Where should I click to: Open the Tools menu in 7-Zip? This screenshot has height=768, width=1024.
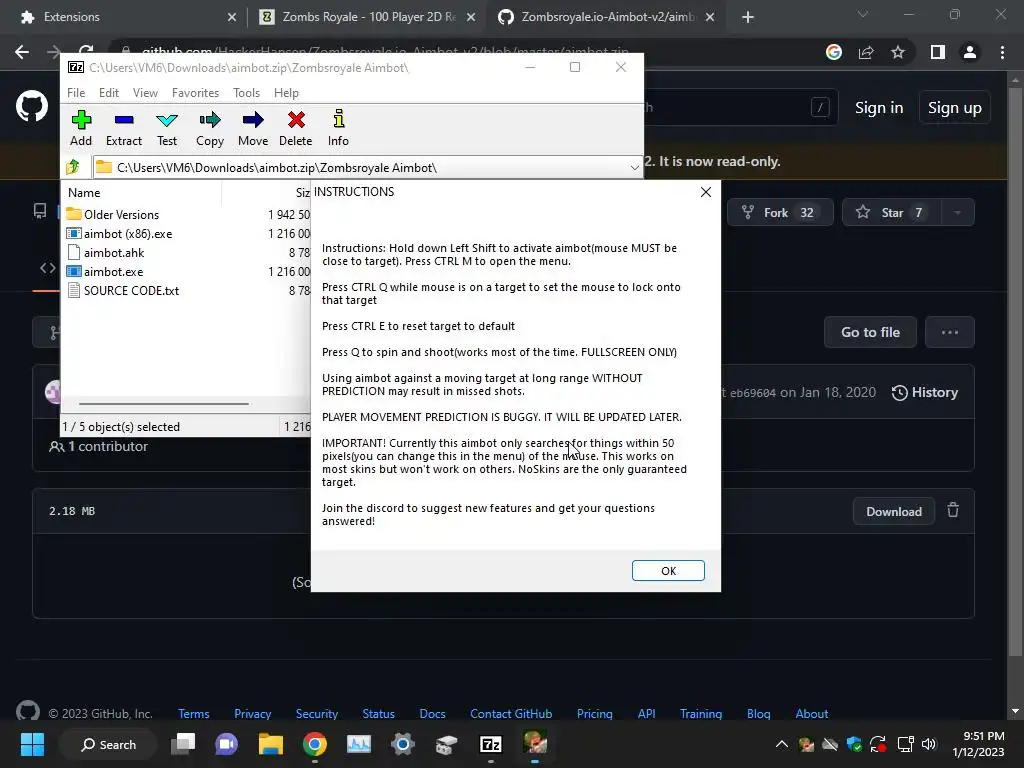coord(246,93)
